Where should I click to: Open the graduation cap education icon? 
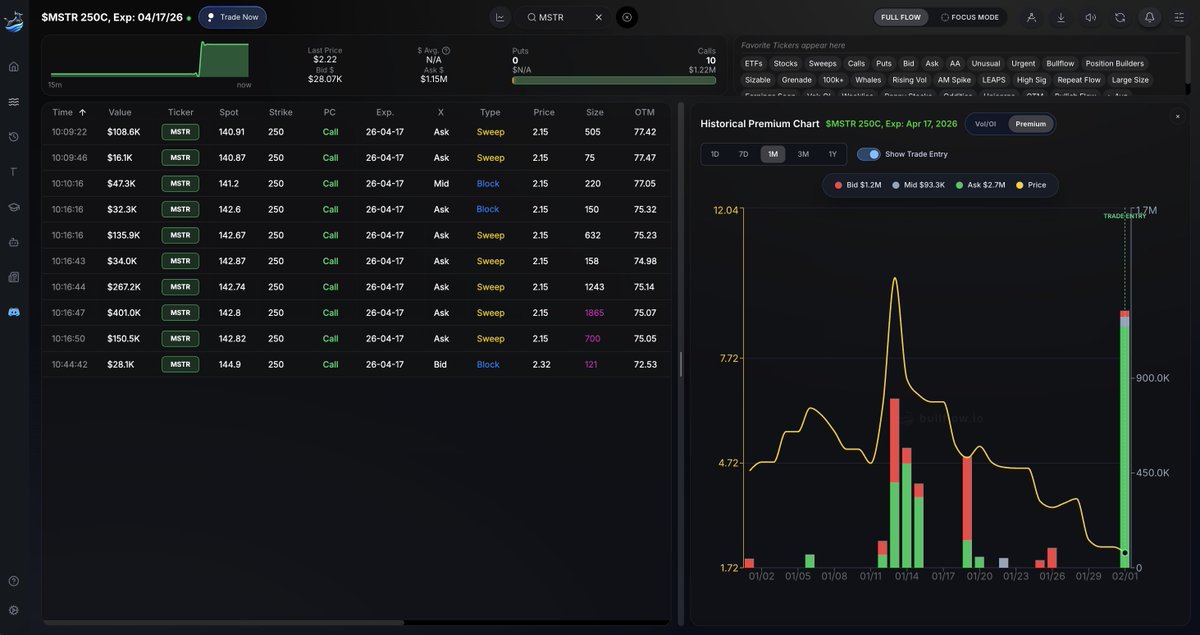(x=14, y=207)
